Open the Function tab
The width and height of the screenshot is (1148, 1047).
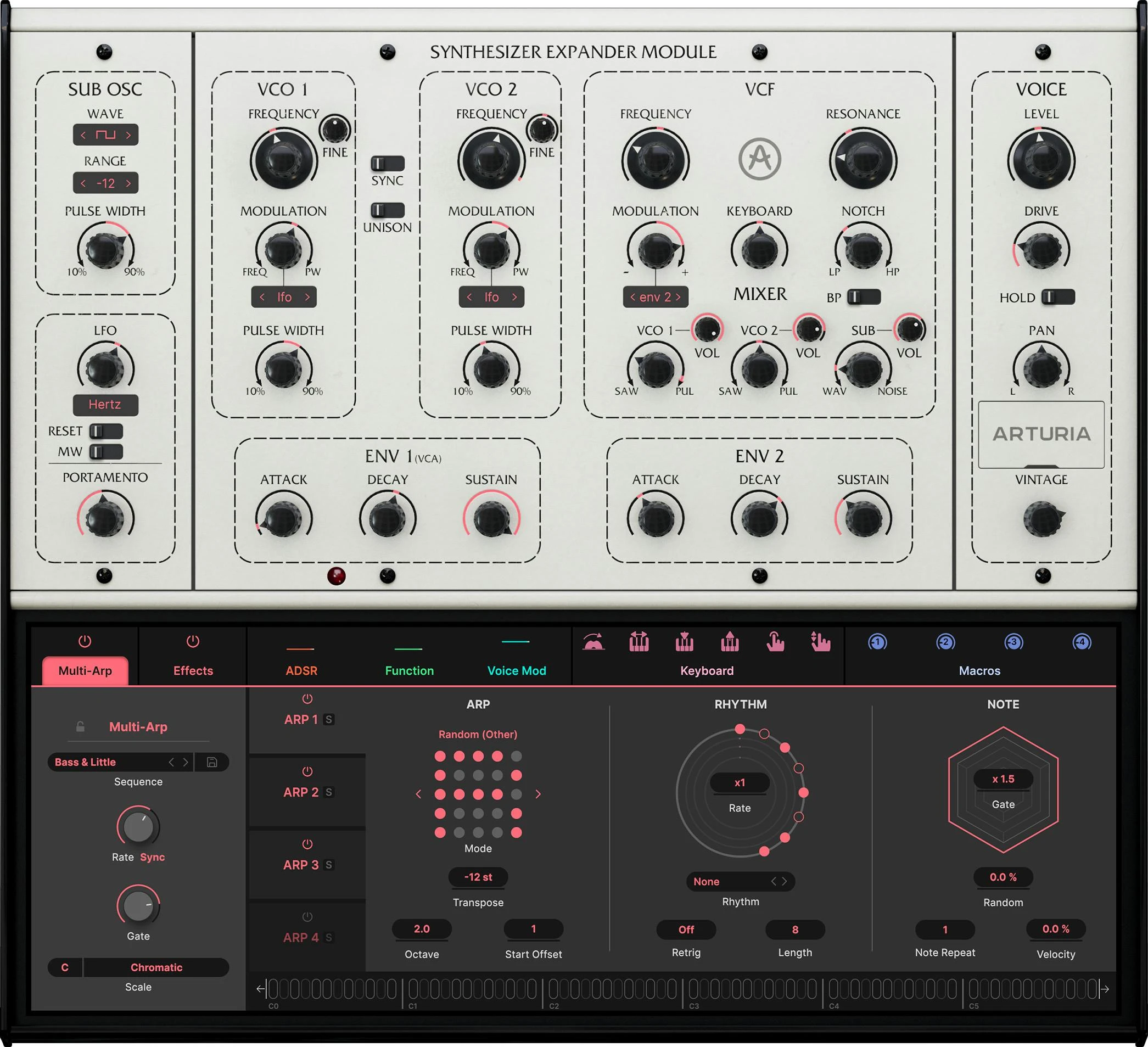point(409,670)
